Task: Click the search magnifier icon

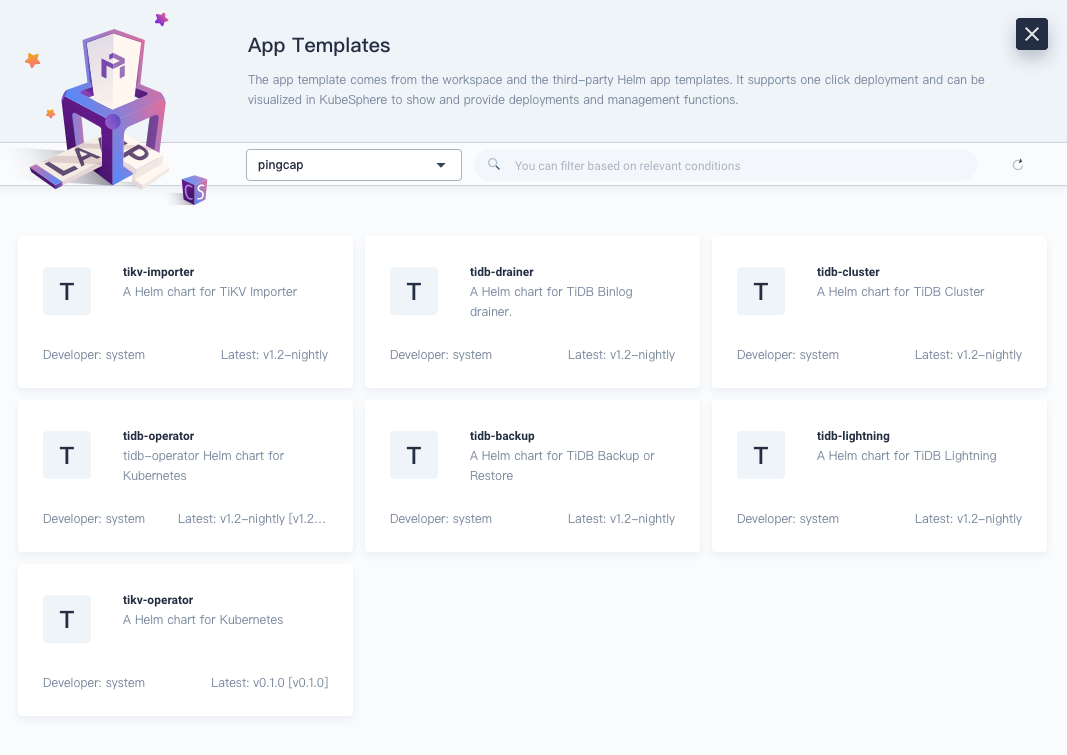Action: tap(494, 164)
